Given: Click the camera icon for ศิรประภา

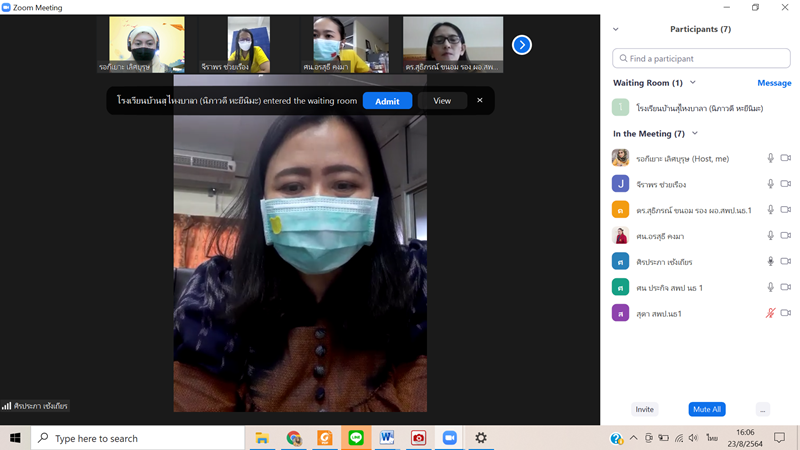Looking at the screenshot, I should pos(785,261).
